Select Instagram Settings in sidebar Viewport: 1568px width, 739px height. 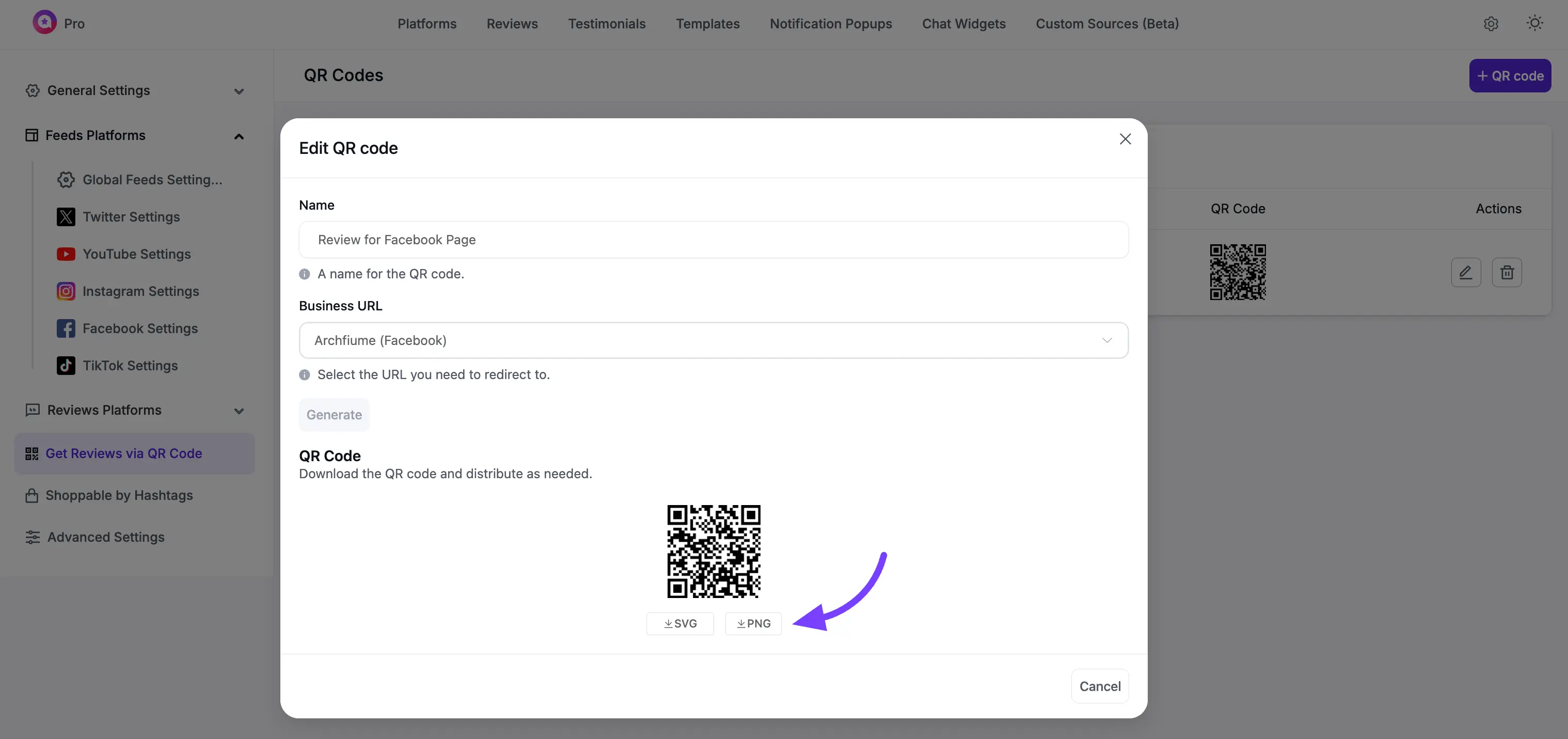[140, 291]
